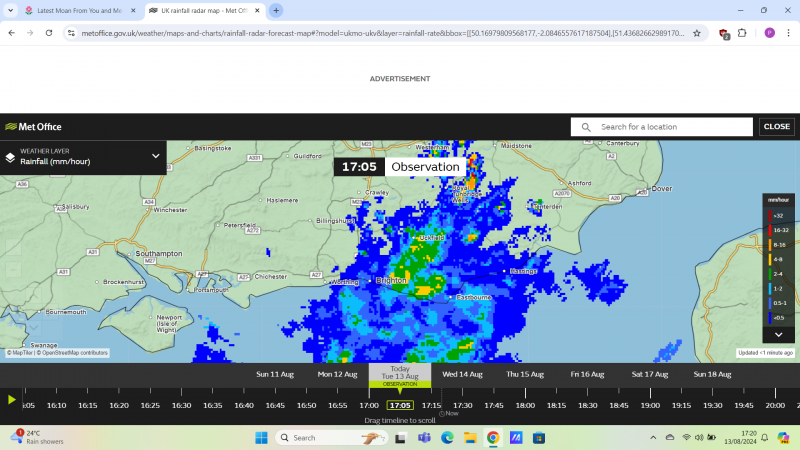This screenshot has height=450, width=800.
Task: Click the location search magnifier icon
Action: click(x=586, y=127)
